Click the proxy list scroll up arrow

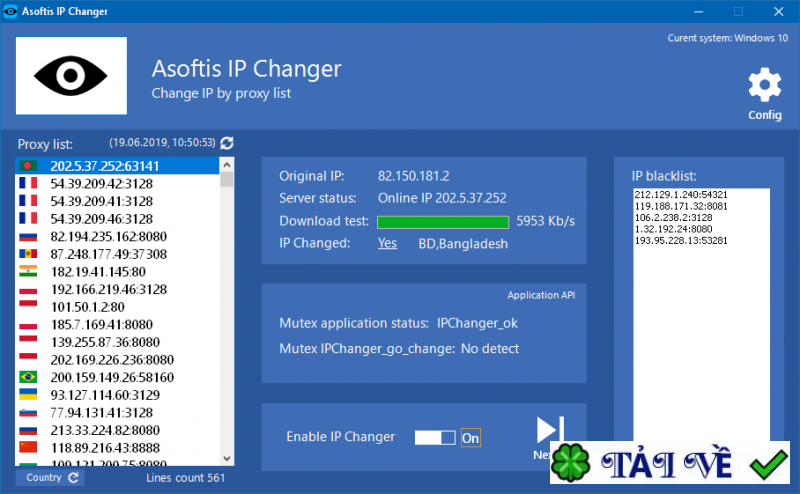(x=227, y=165)
